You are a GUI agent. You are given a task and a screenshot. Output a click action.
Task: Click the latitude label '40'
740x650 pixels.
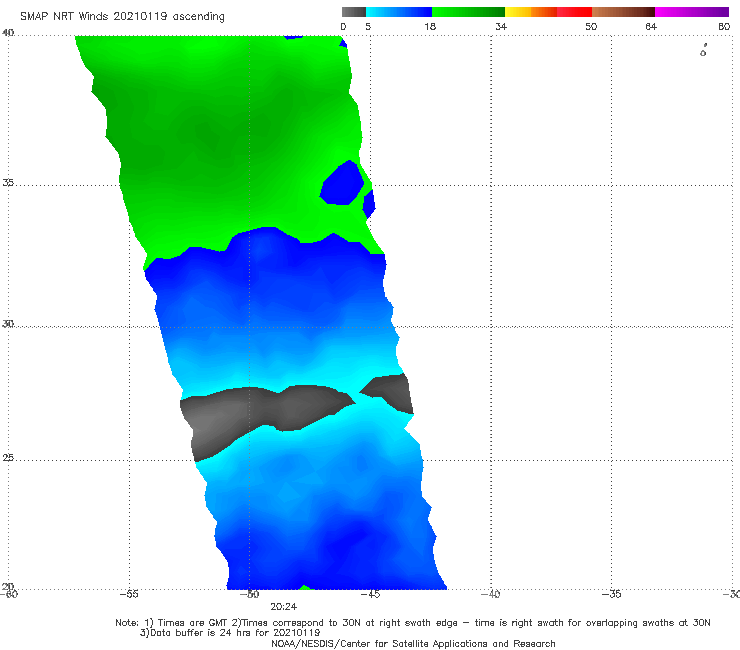click(8, 32)
